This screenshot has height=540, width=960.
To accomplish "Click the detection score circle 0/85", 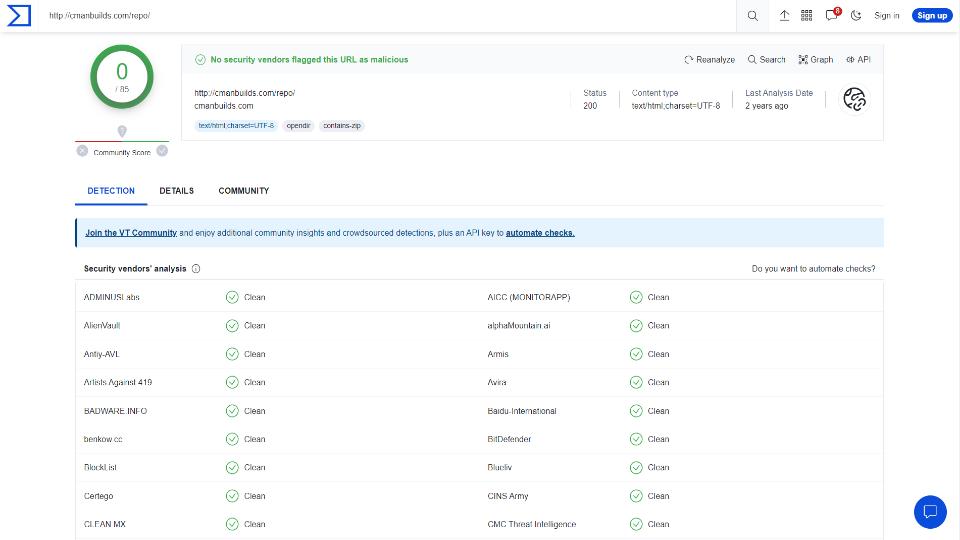I will pos(122,77).
